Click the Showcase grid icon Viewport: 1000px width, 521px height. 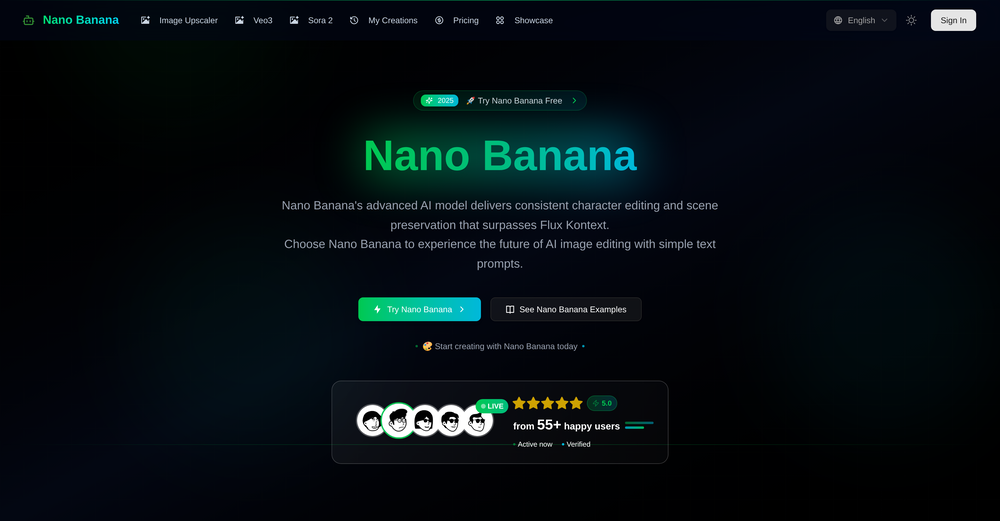500,20
